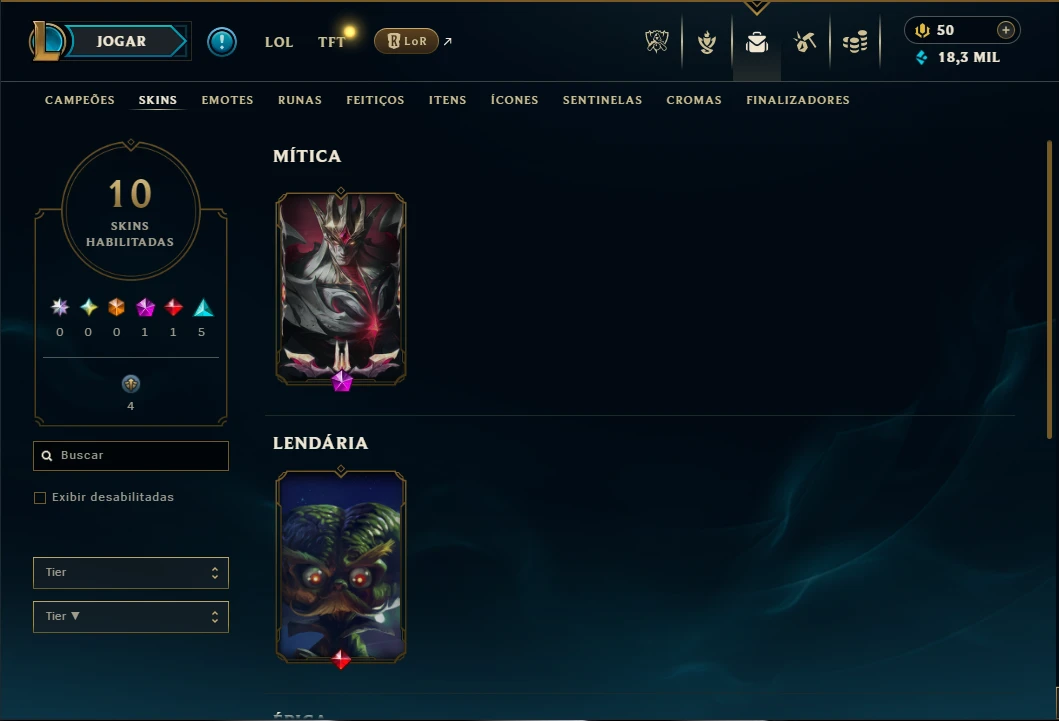Enable the Exibir desabilitadas checkbox
Viewport: 1059px width, 721px height.
[x=40, y=498]
